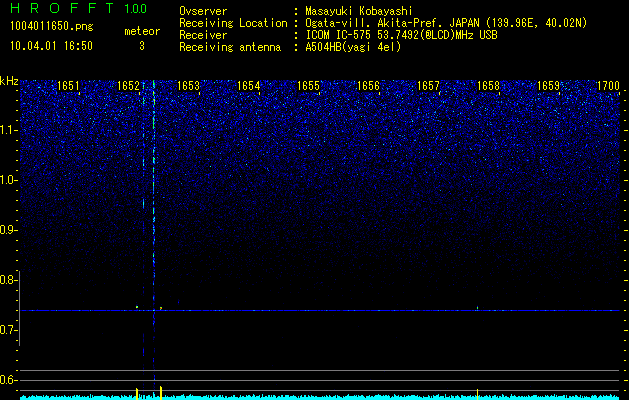Click the 1700 time axis label

tap(608, 86)
